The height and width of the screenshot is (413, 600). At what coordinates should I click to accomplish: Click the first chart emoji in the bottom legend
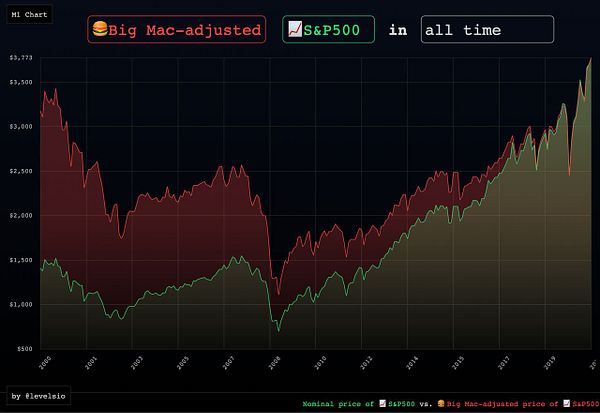(x=382, y=403)
